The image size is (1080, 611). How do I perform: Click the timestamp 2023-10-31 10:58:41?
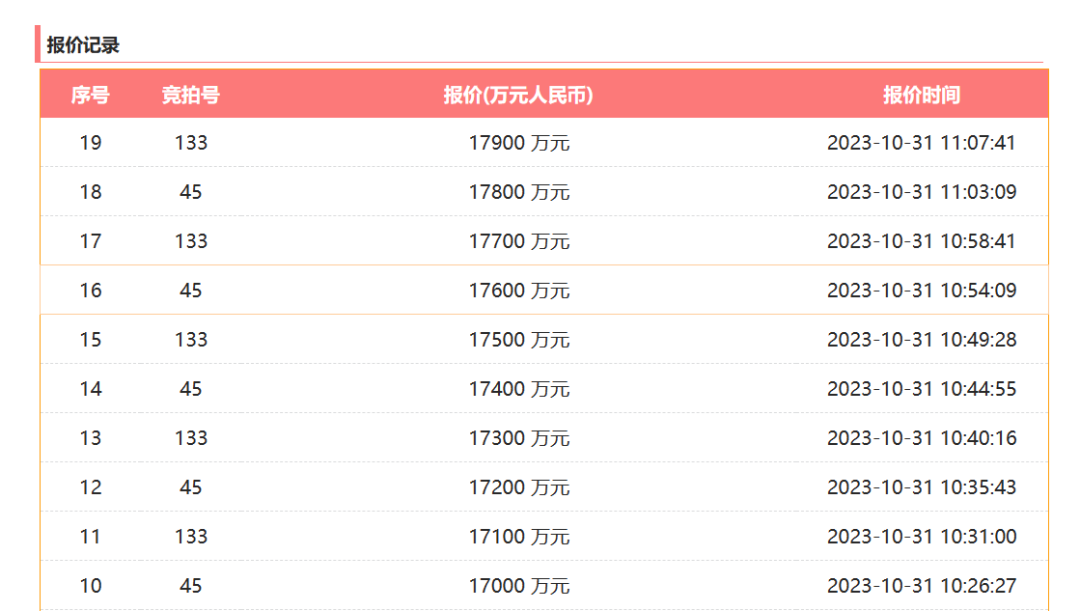point(921,241)
